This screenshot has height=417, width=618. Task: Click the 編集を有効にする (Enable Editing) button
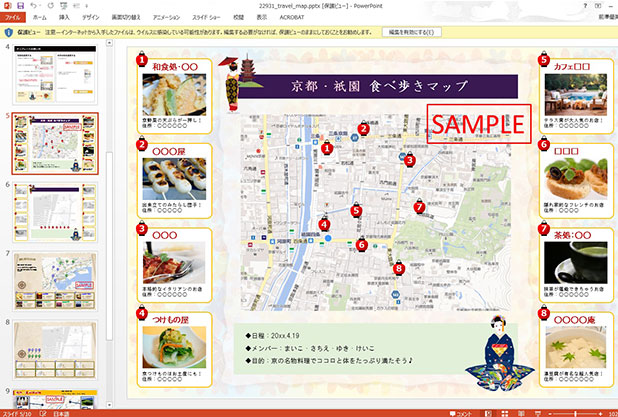click(411, 32)
